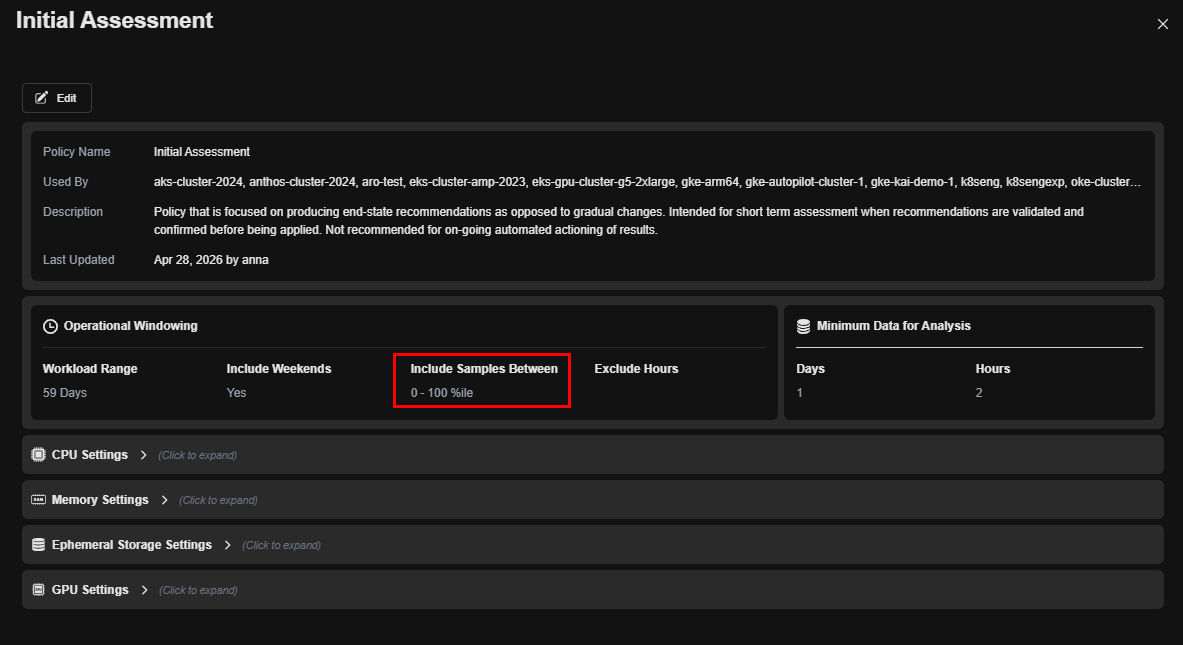Click the Hours value '2'
The image size is (1183, 645).
click(x=979, y=393)
